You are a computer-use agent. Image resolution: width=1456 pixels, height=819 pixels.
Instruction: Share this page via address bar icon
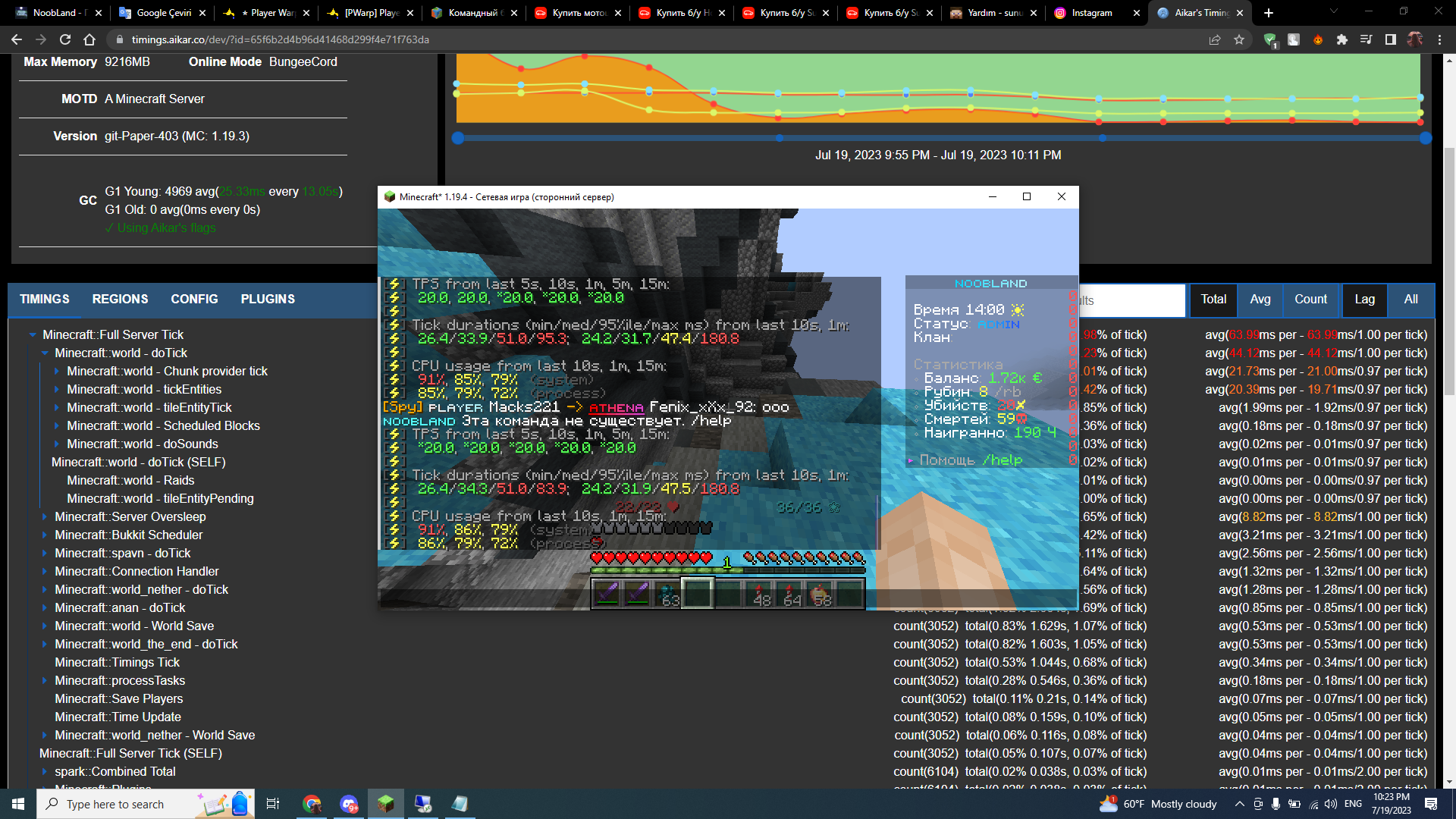1215,39
